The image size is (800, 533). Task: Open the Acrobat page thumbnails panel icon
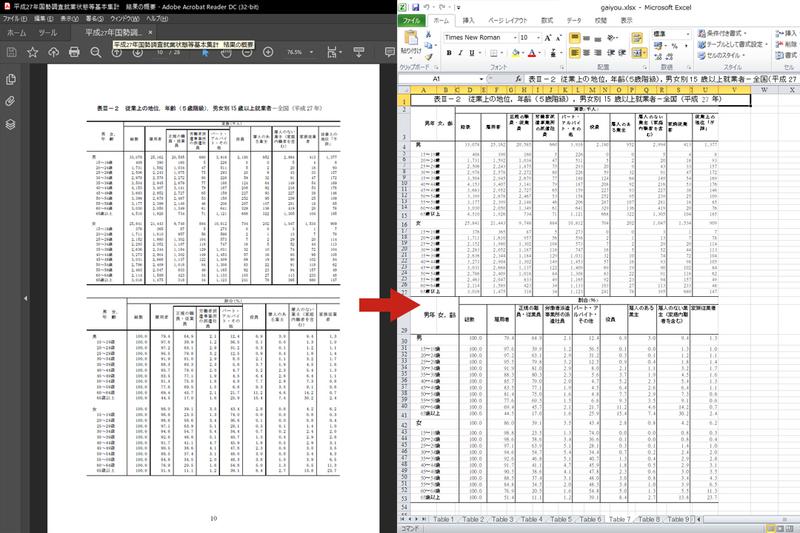coord(10,79)
